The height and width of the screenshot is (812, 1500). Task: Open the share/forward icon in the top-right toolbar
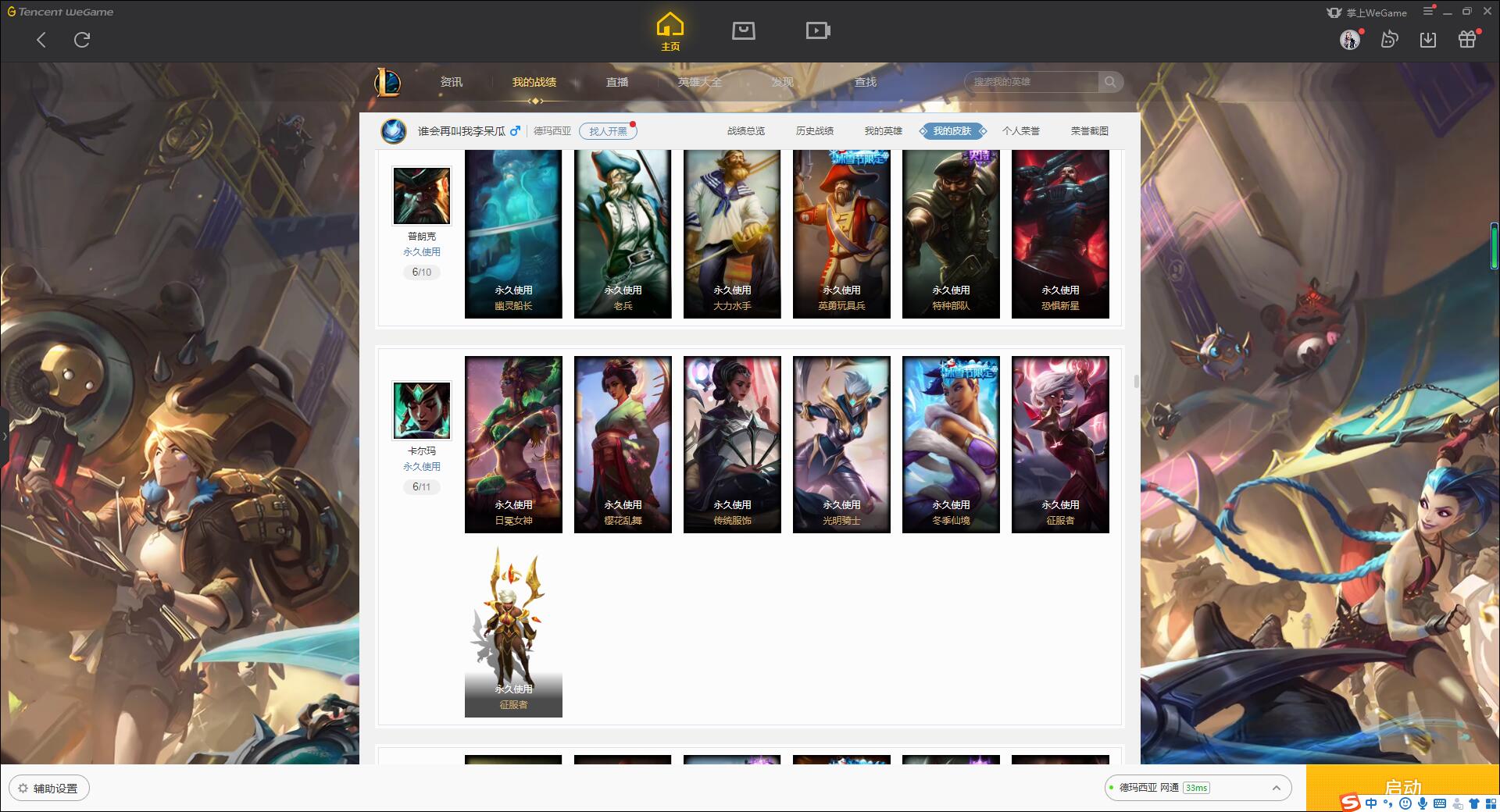tap(1389, 39)
